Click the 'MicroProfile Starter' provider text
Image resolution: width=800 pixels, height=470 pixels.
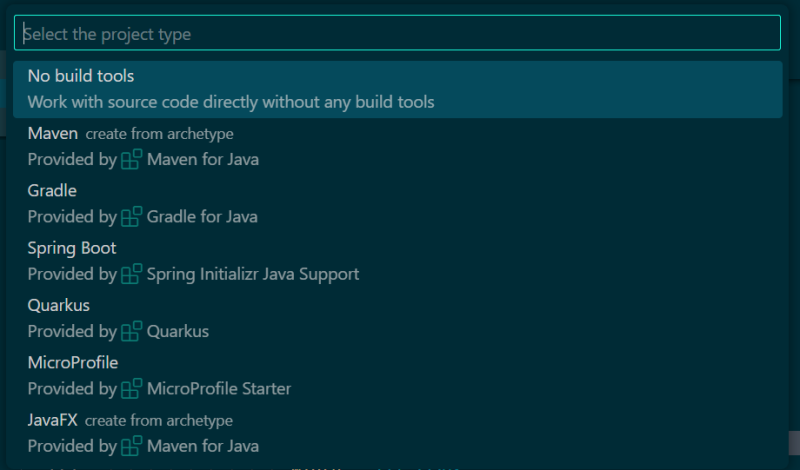(x=219, y=388)
